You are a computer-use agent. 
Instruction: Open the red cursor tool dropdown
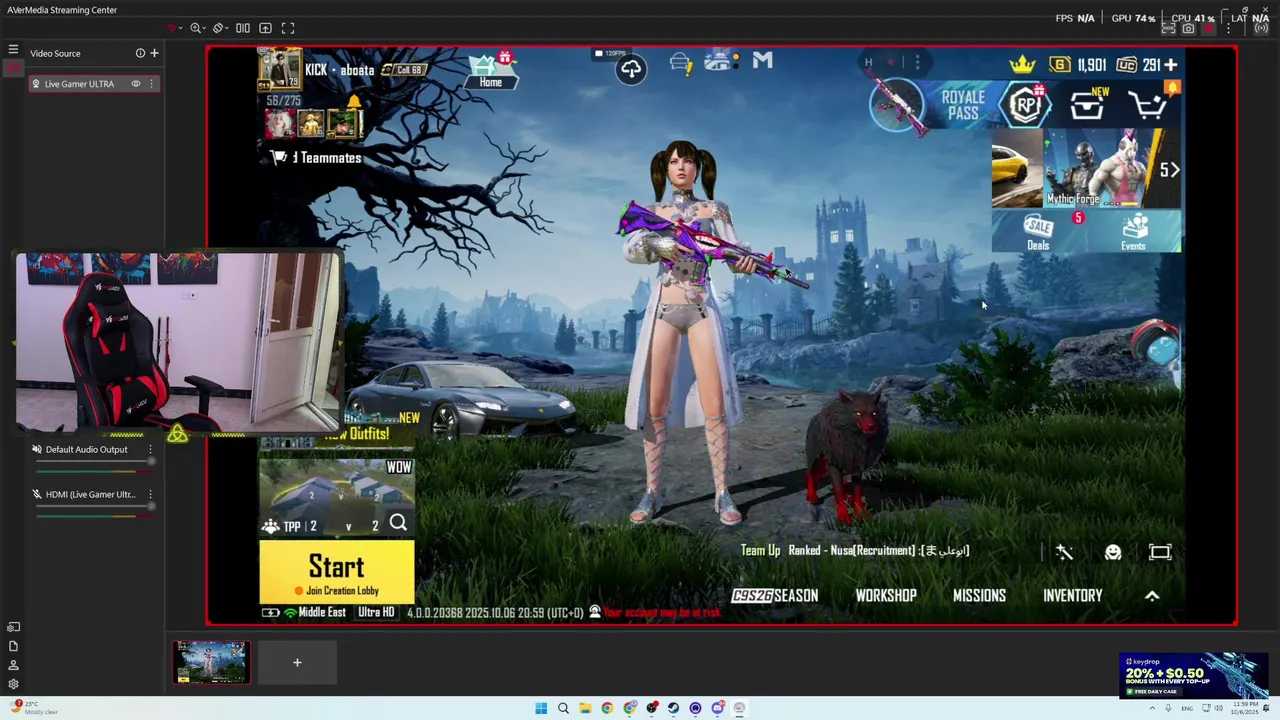[x=175, y=28]
